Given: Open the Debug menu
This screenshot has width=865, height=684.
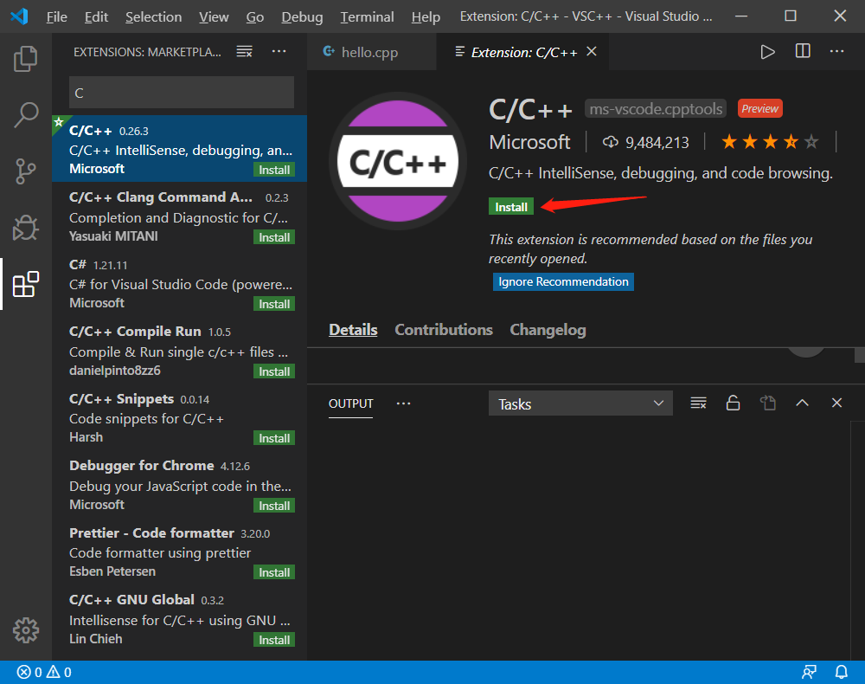Looking at the screenshot, I should (302, 17).
